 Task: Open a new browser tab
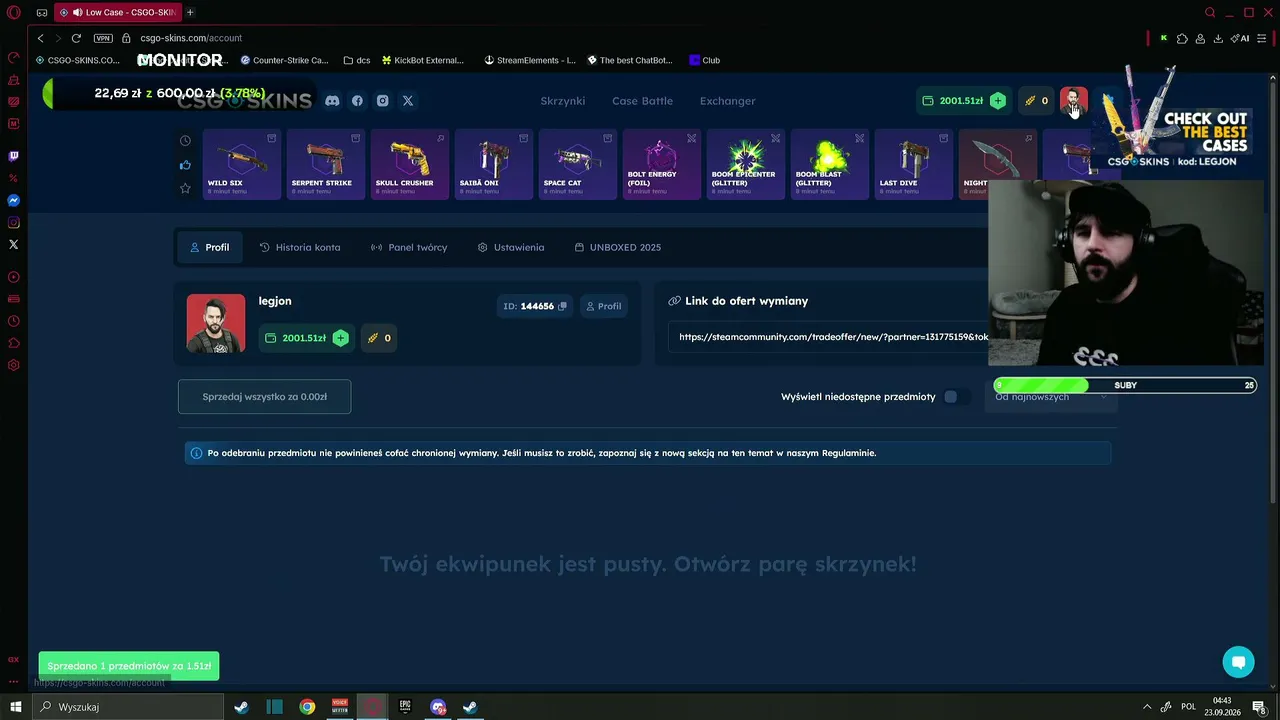pos(190,12)
